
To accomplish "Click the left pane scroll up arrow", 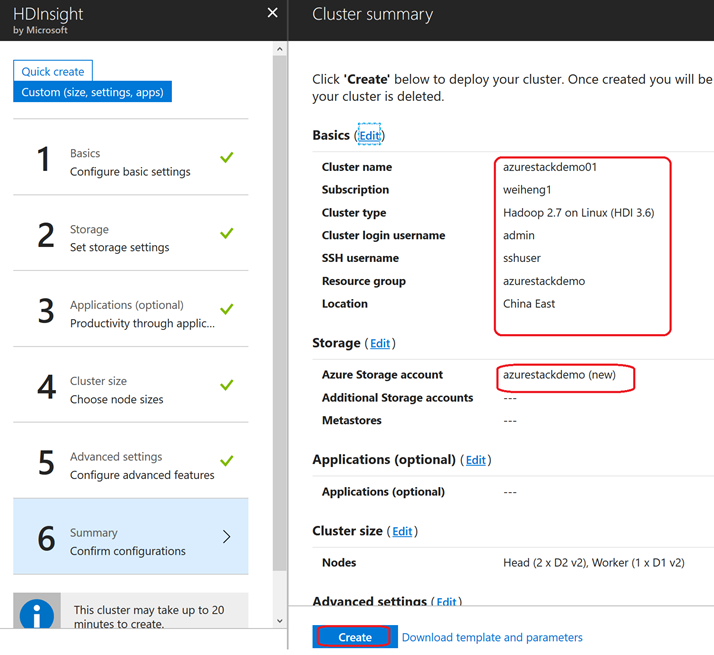I will [280, 49].
